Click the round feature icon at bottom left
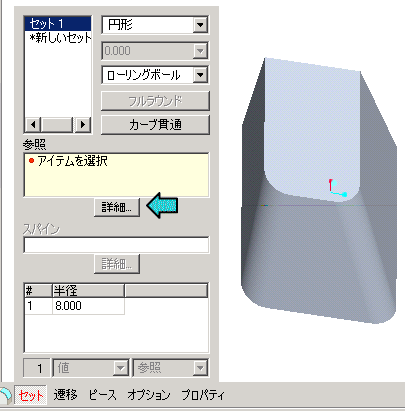405x411 pixels. click(5, 397)
